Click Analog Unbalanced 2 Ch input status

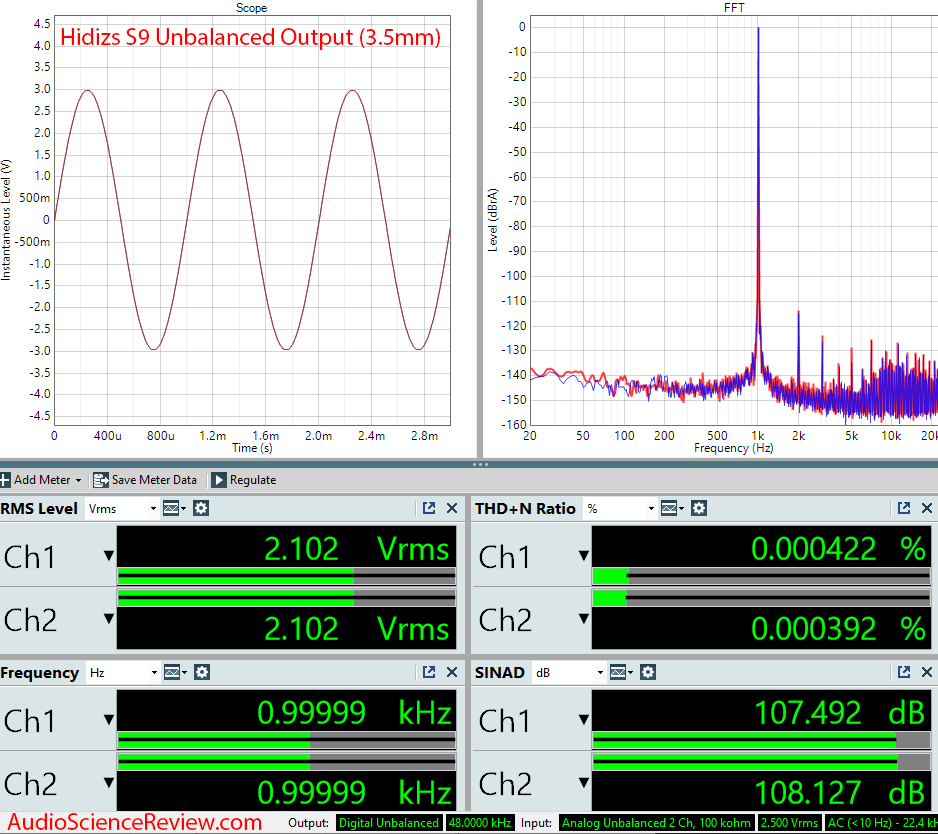[x=656, y=823]
